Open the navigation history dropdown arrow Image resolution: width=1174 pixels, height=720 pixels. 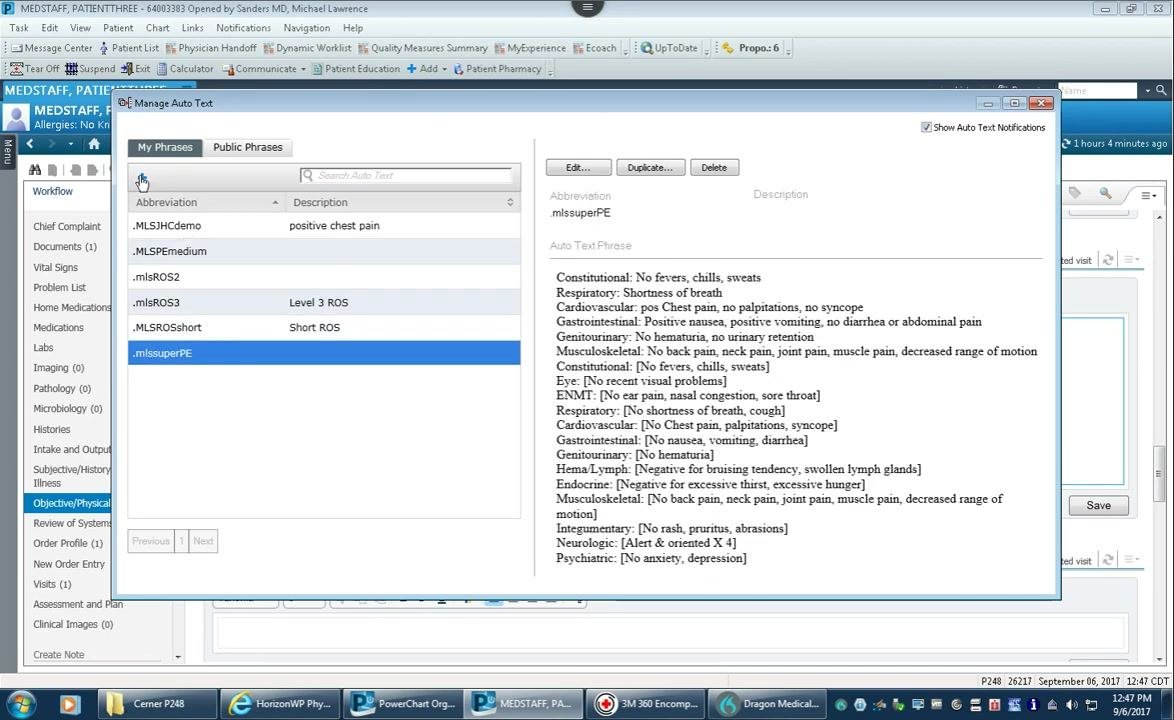[70, 144]
